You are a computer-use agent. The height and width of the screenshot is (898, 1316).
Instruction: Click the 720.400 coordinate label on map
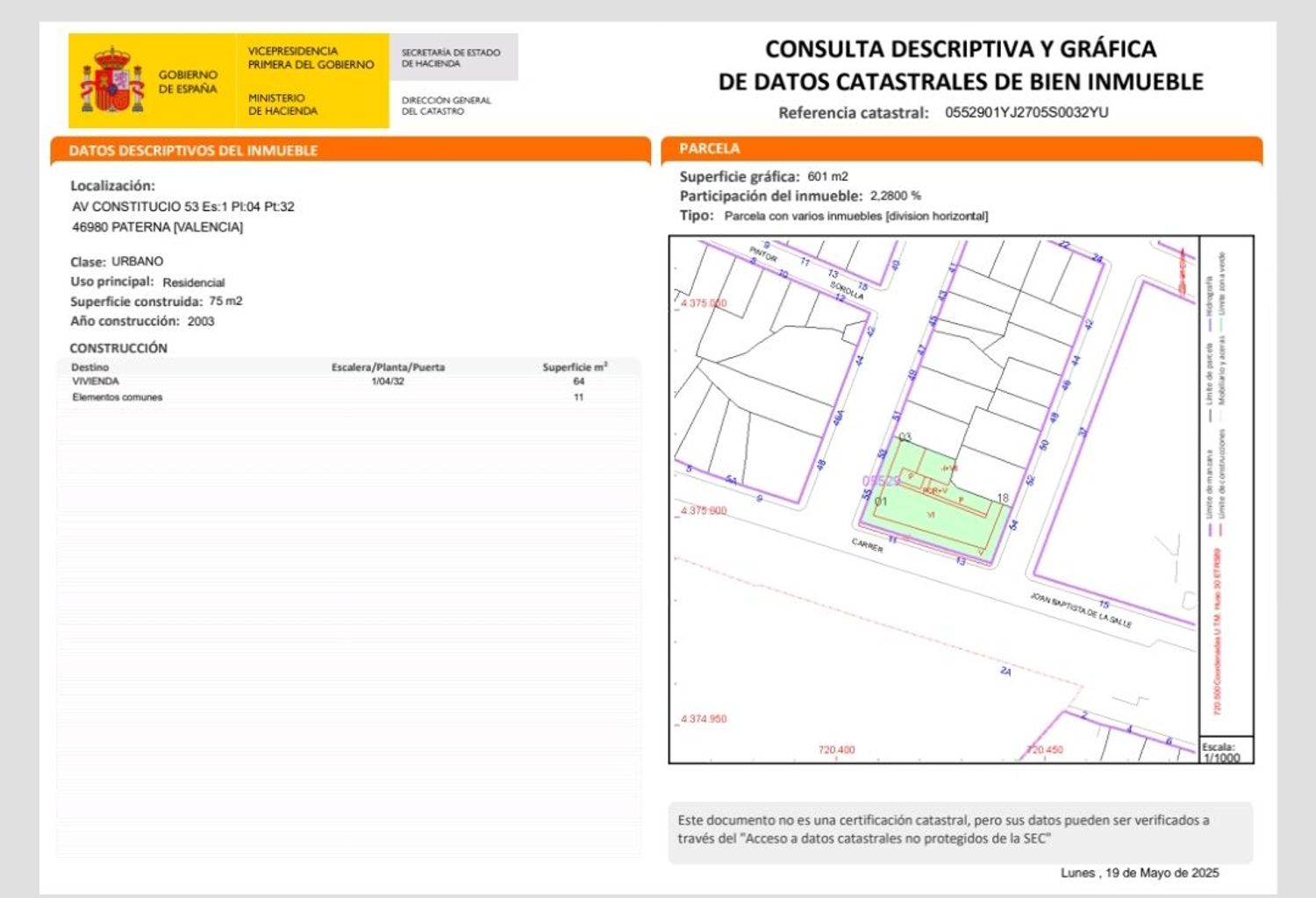pos(836,750)
